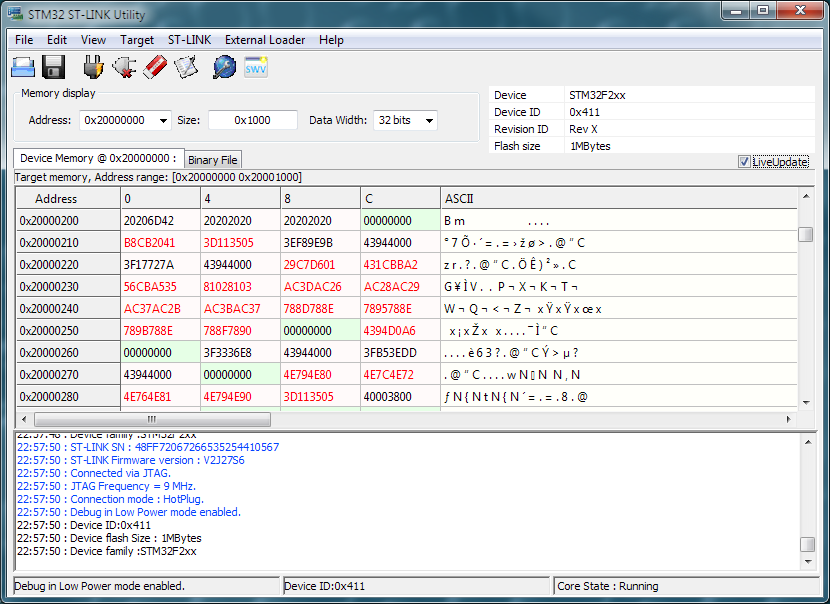Open the Edit menu
830x604 pixels.
(57, 40)
